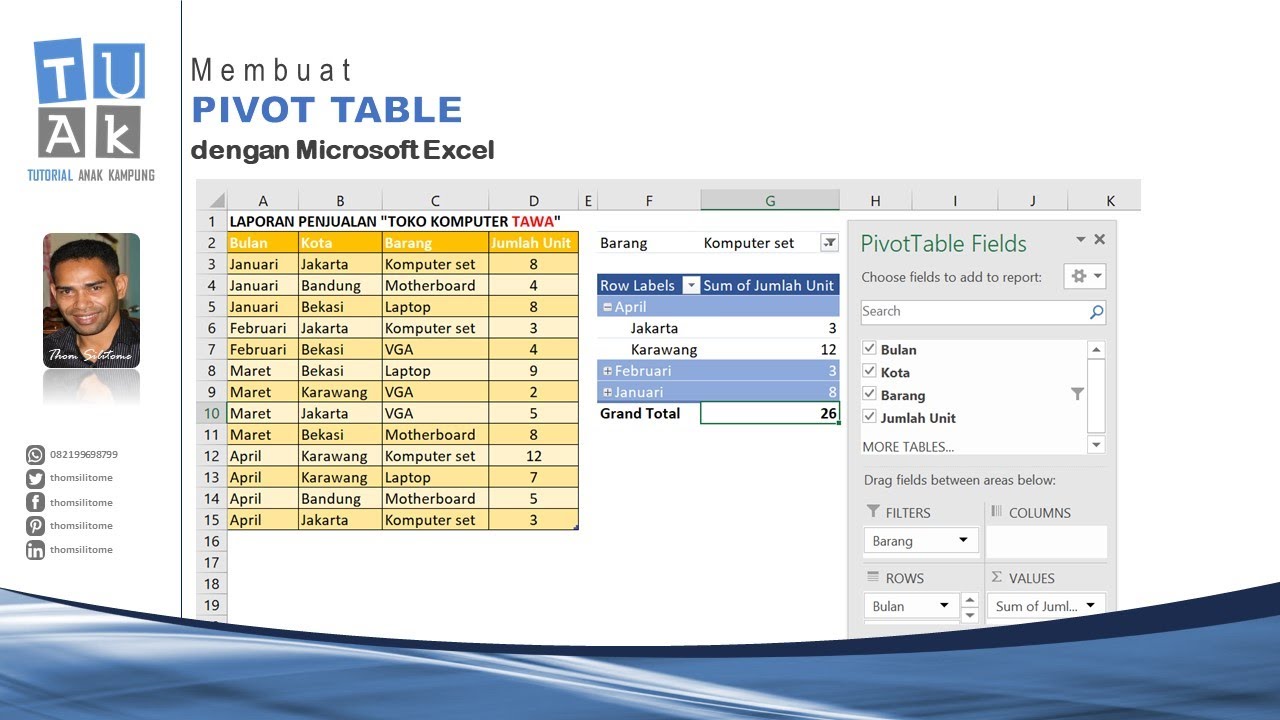
Task: Select Grand Total value cell 26
Action: click(770, 414)
